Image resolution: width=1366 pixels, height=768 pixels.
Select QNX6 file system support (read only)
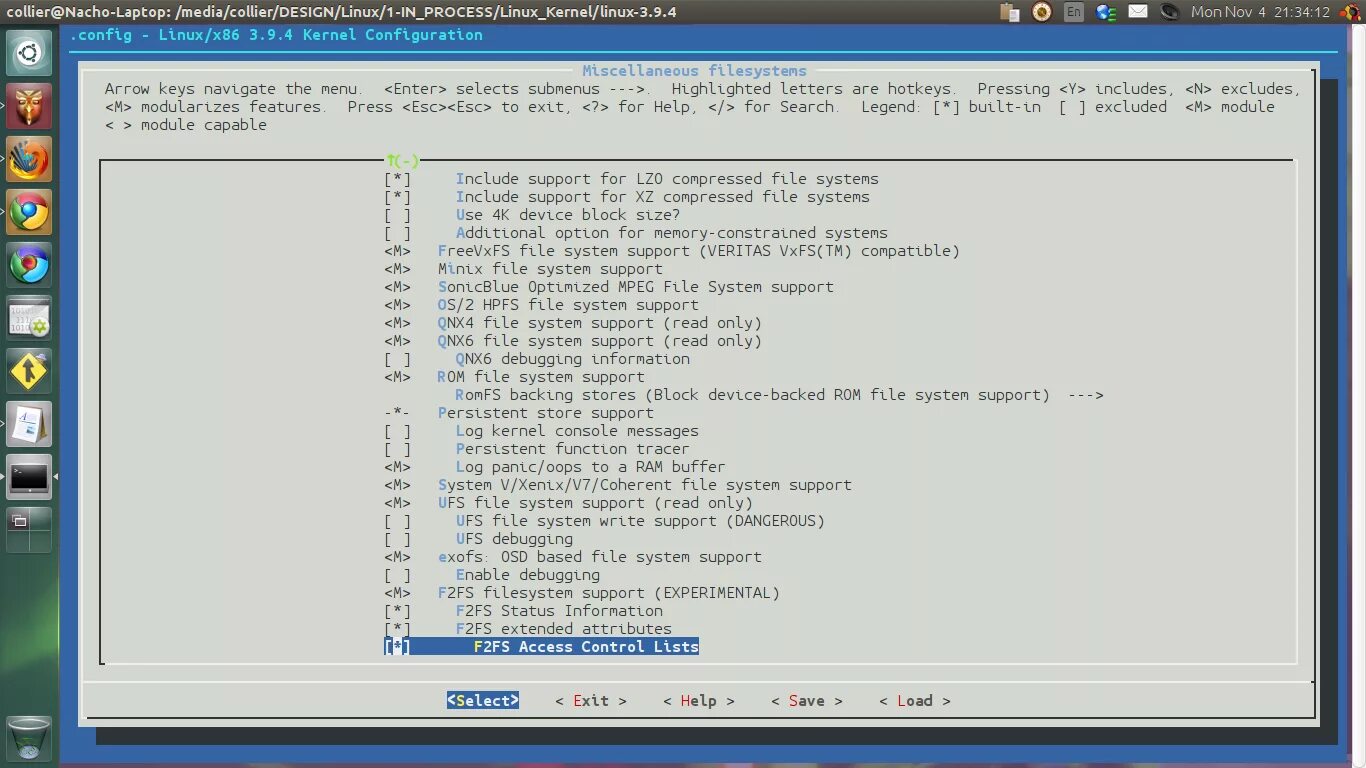click(573, 341)
